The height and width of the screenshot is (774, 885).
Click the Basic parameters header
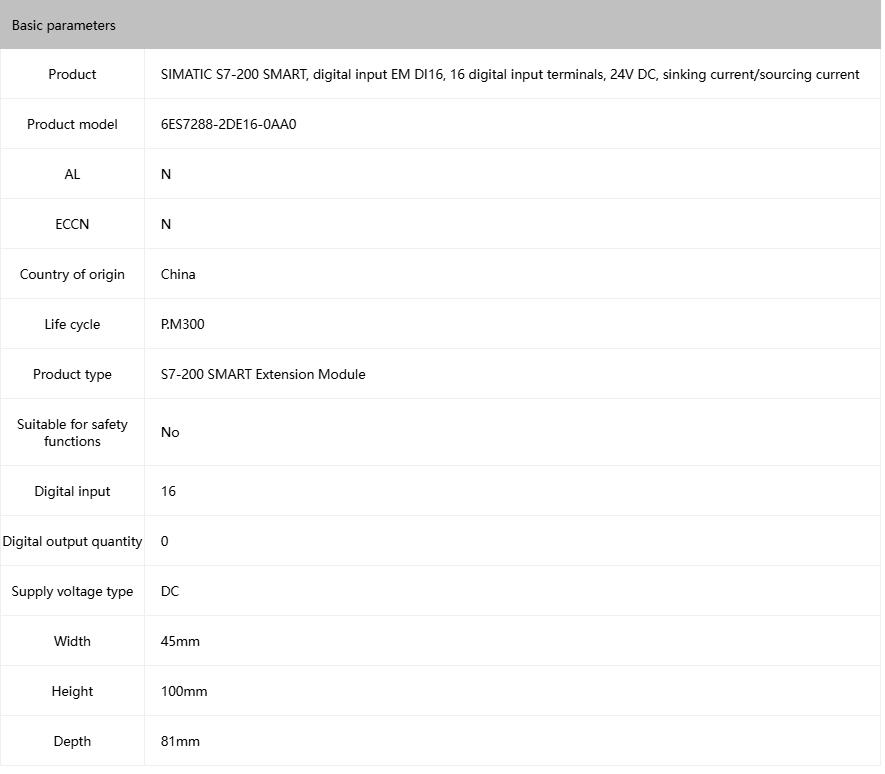pos(64,25)
